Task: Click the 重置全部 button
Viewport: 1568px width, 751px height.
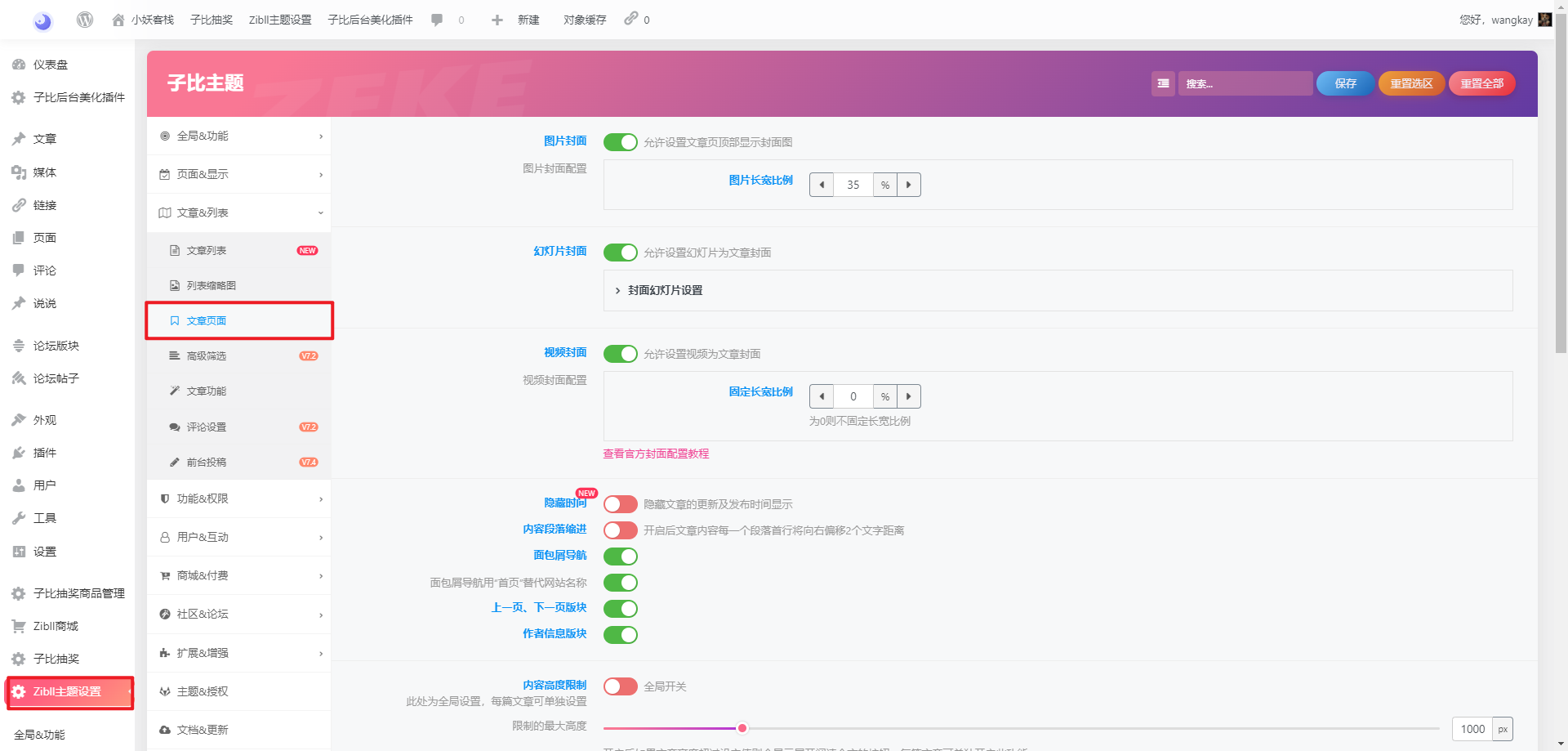Action: pos(1481,83)
